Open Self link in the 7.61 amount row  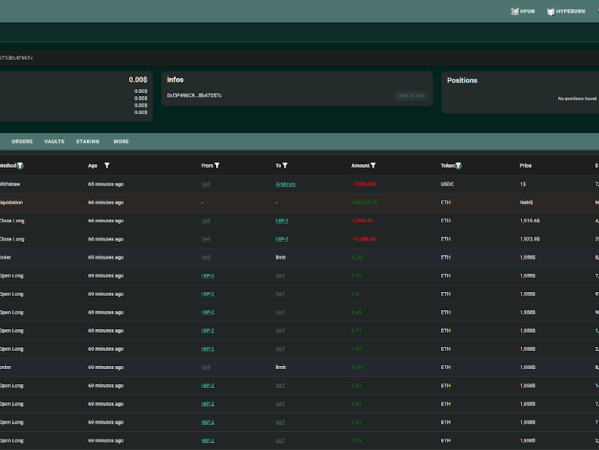pos(280,386)
